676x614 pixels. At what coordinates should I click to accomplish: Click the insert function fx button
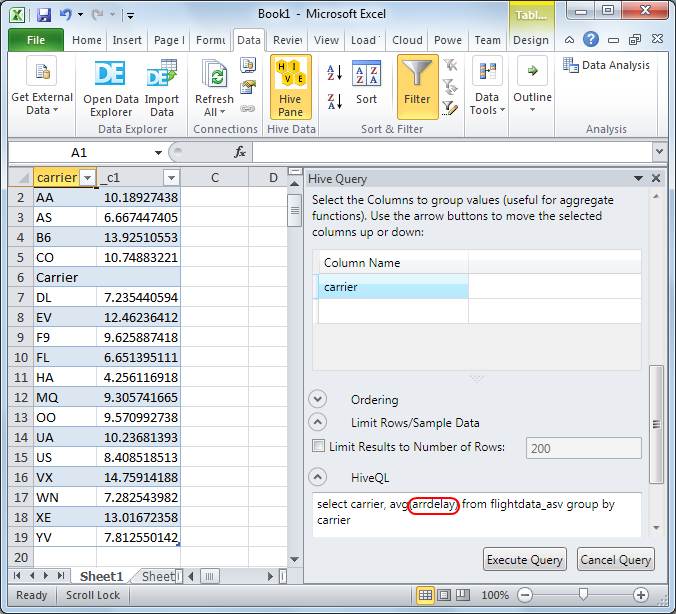tap(240, 152)
